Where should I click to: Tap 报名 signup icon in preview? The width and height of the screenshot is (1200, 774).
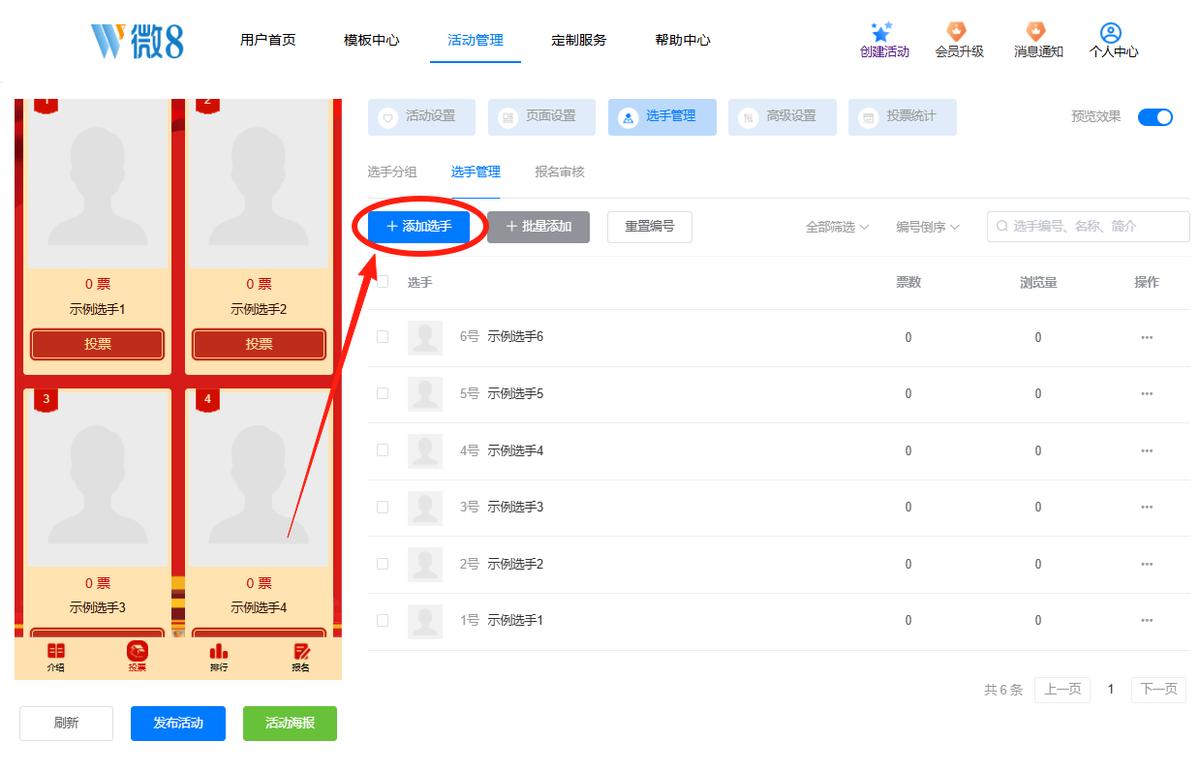pos(301,651)
